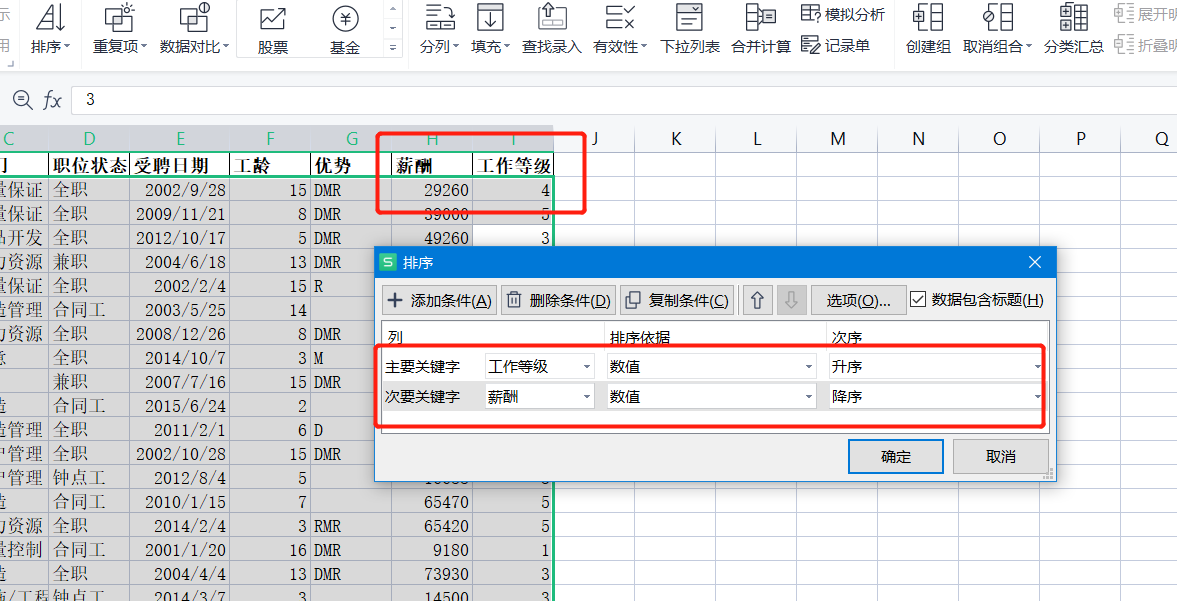Click the RMR cell in 优势 column
Screen dimensions: 1177x601
(351, 526)
